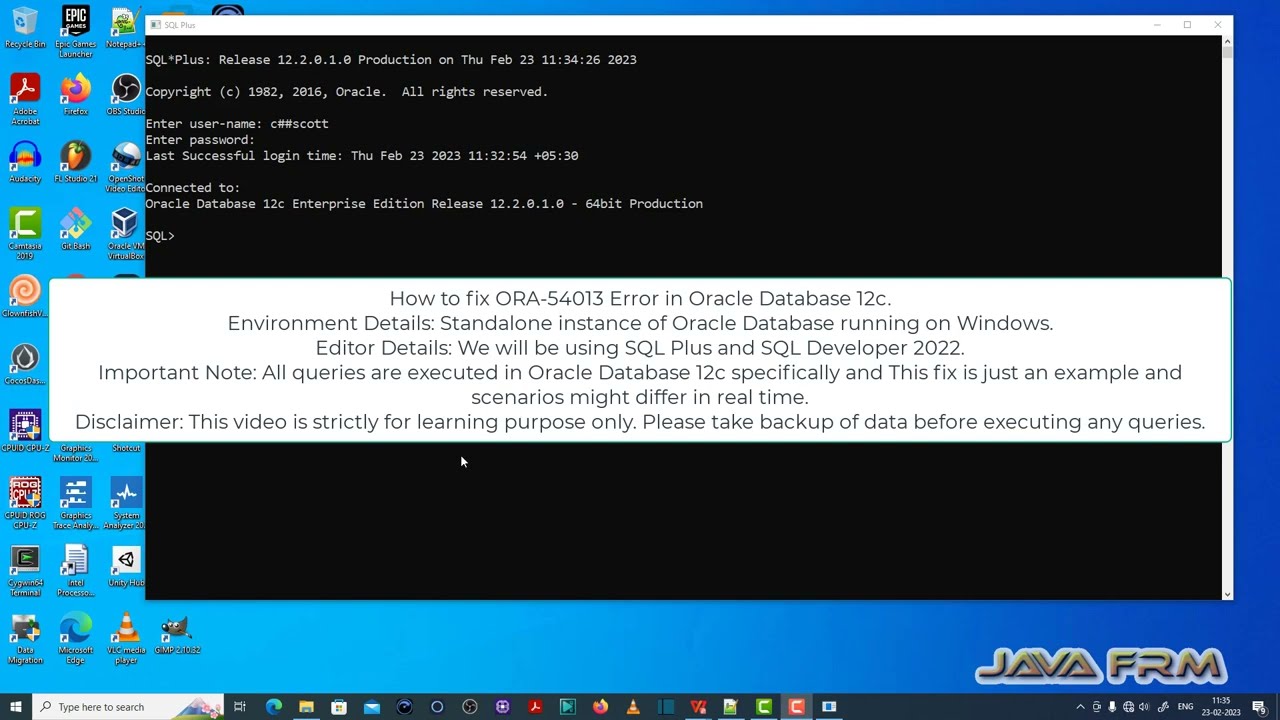
Task: Open OpenShot Video Editor shortcut
Action: coord(126,167)
